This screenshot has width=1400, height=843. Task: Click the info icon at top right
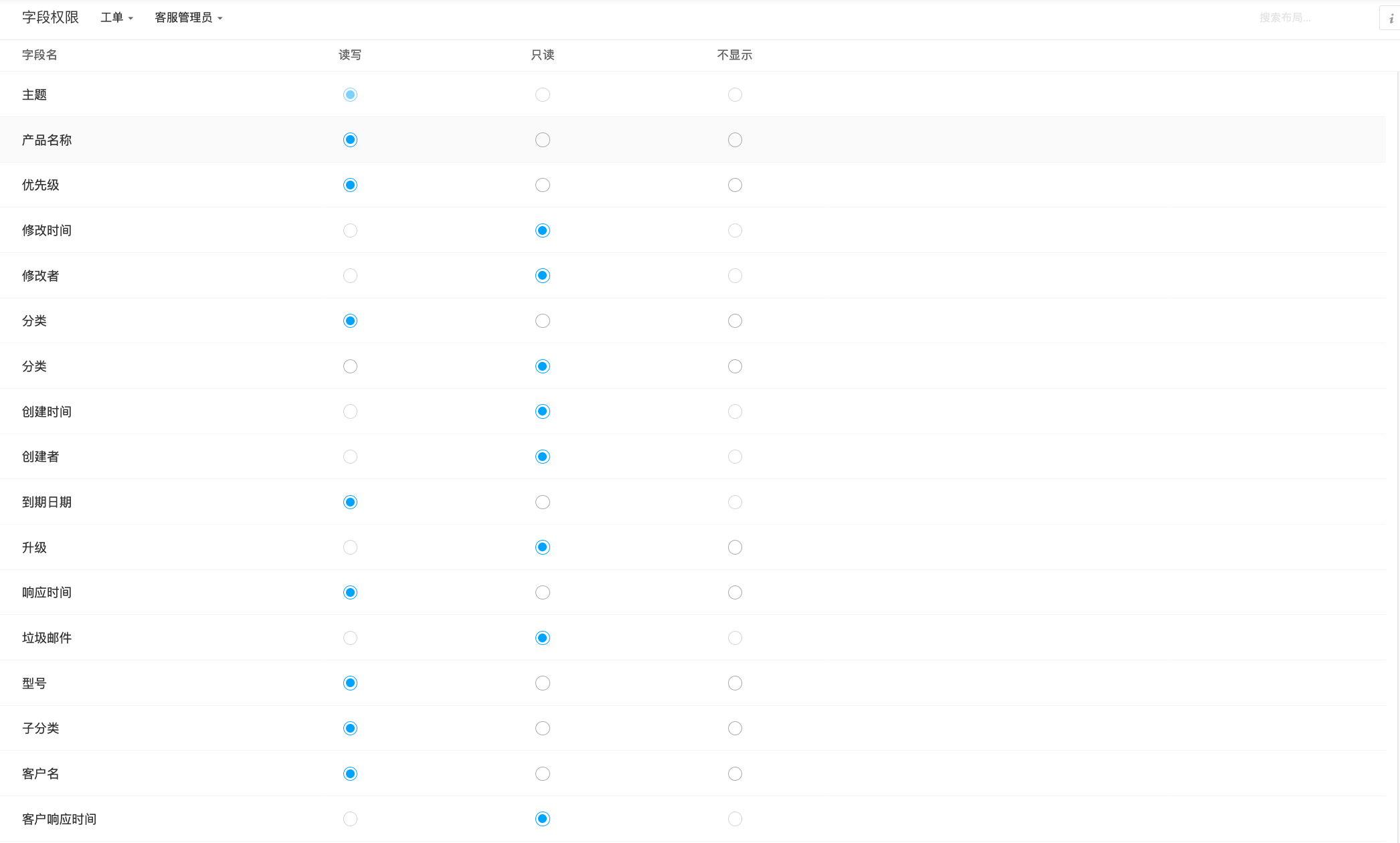pyautogui.click(x=1390, y=19)
